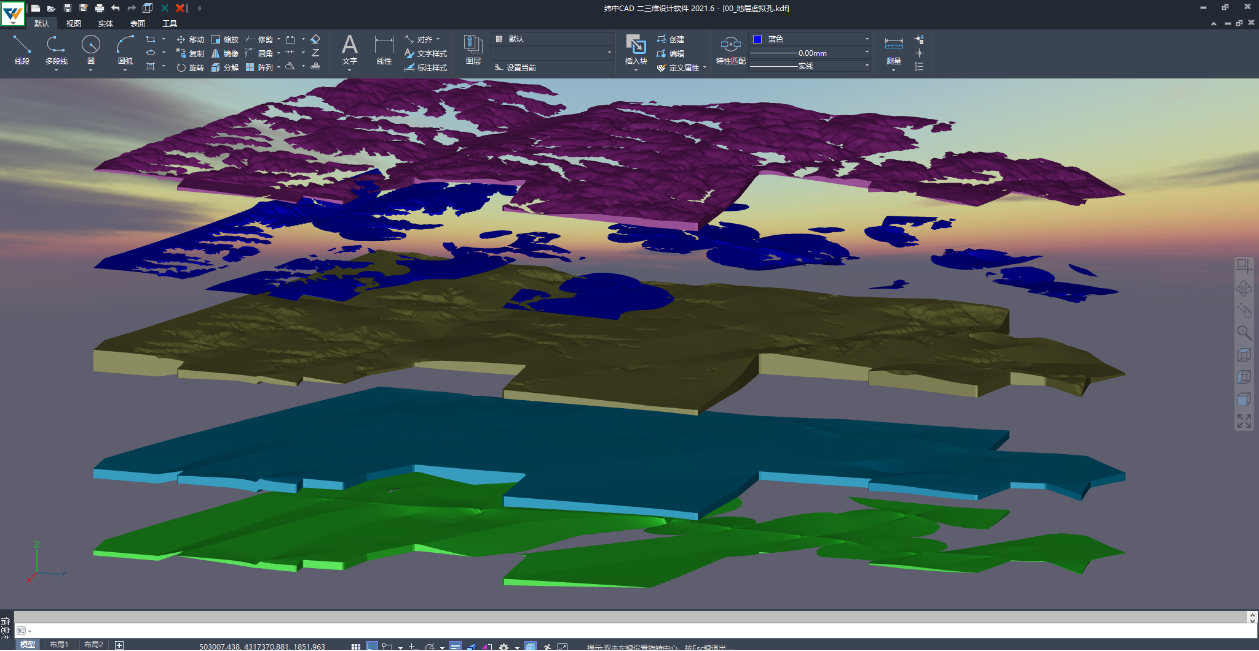Switch to the 视图 ribbon tab
This screenshot has height=651, width=1259.
click(74, 22)
